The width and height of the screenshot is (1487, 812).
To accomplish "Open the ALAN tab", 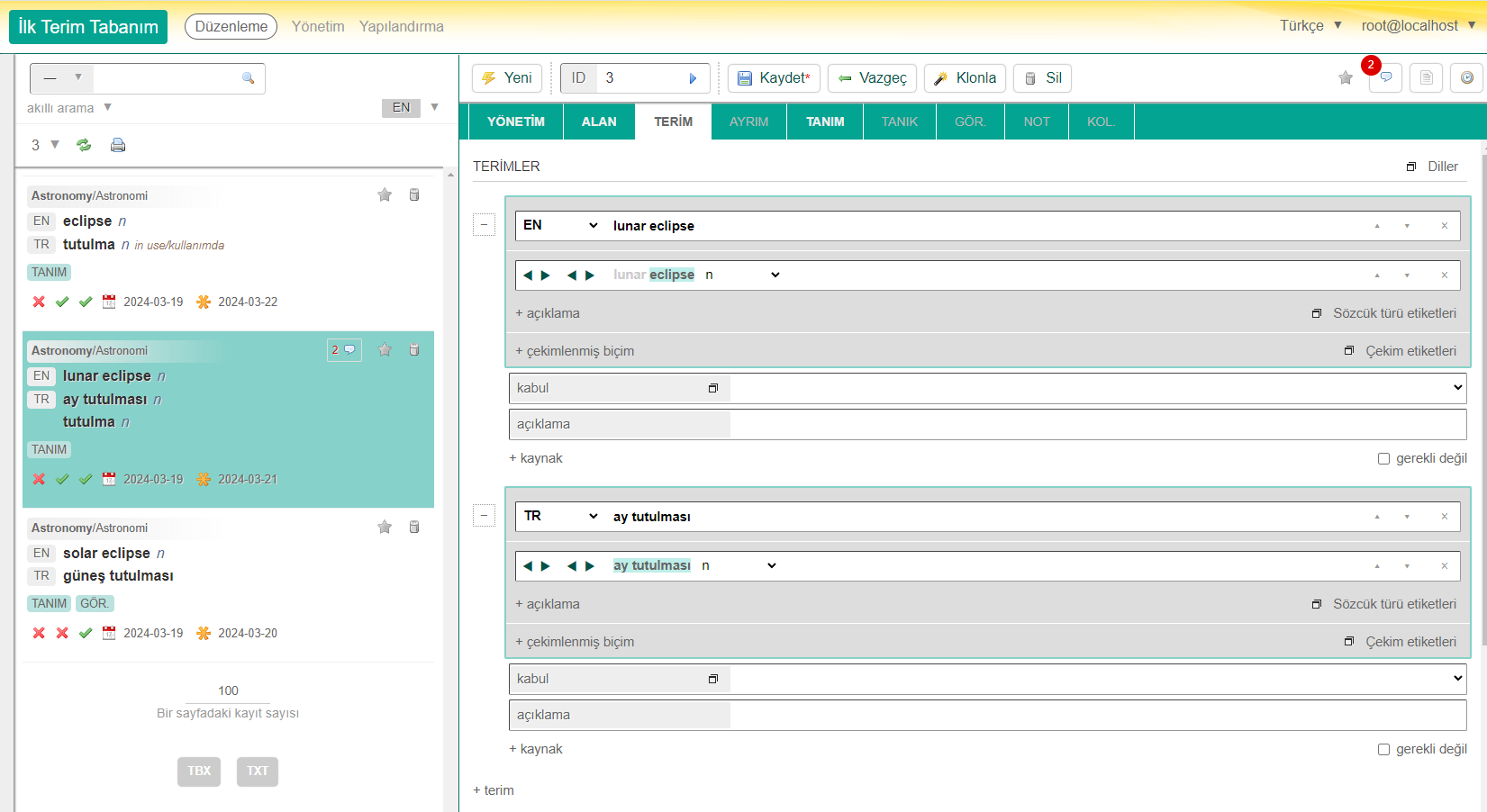I will (599, 122).
